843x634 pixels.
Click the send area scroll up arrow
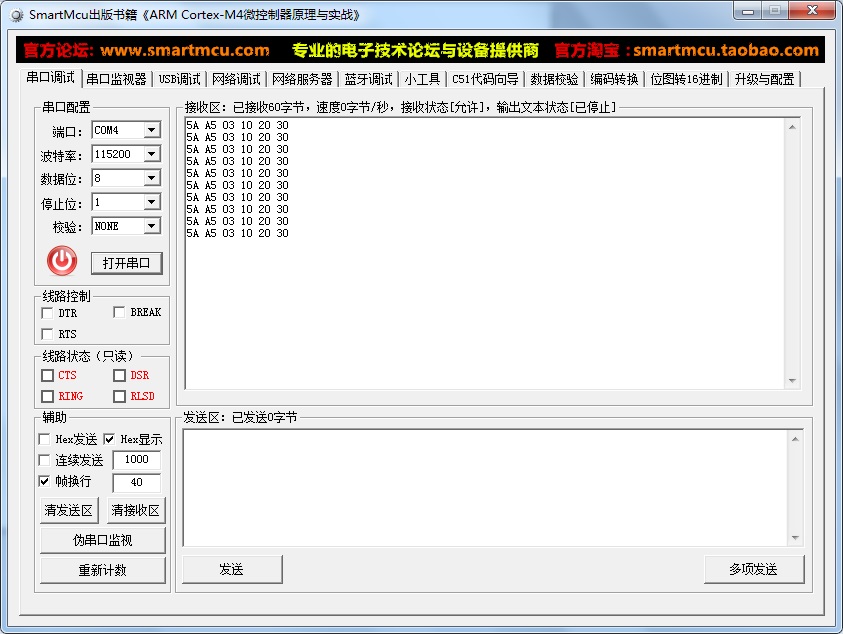795,439
